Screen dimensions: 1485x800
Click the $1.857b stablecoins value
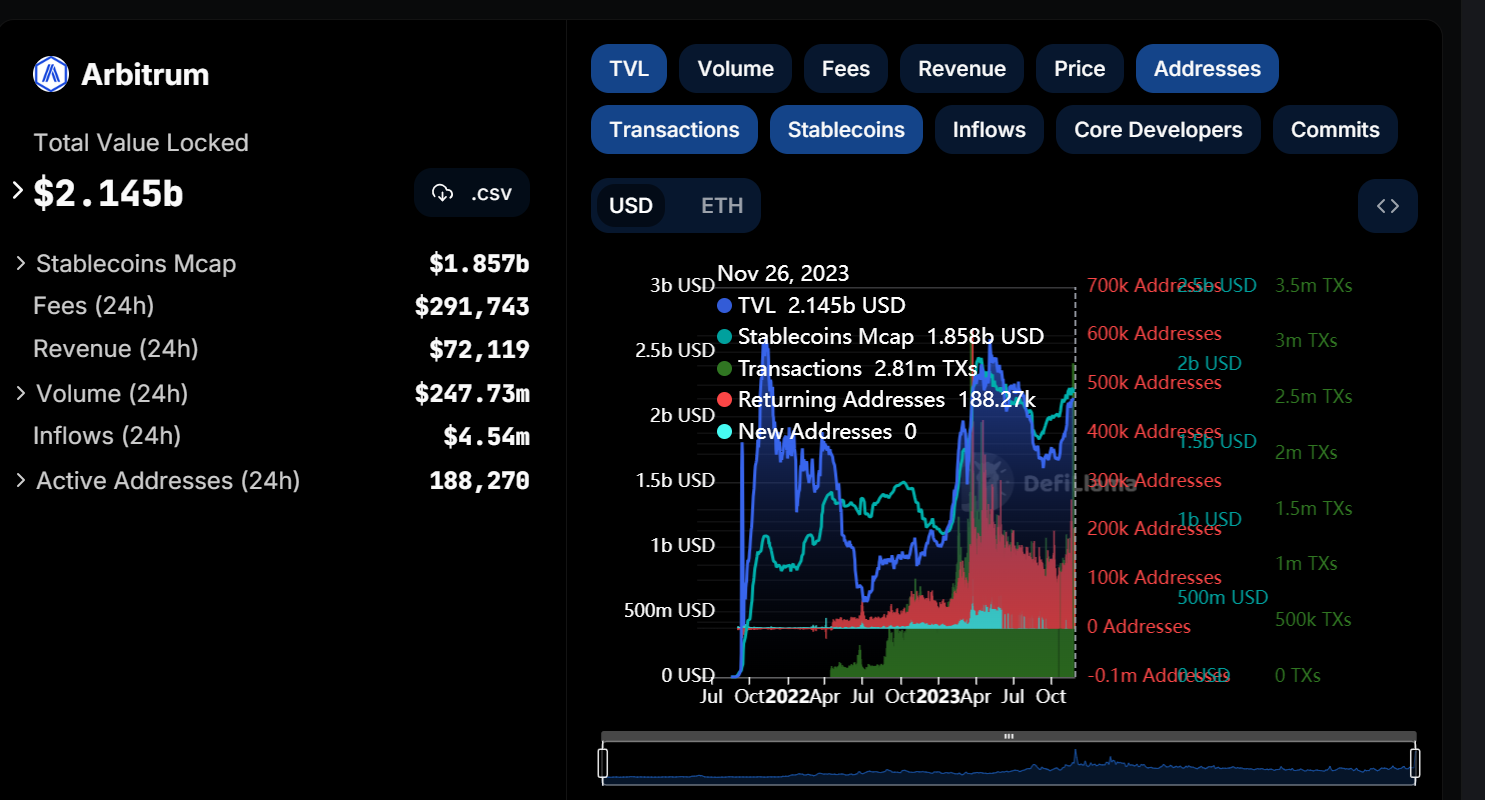(479, 263)
